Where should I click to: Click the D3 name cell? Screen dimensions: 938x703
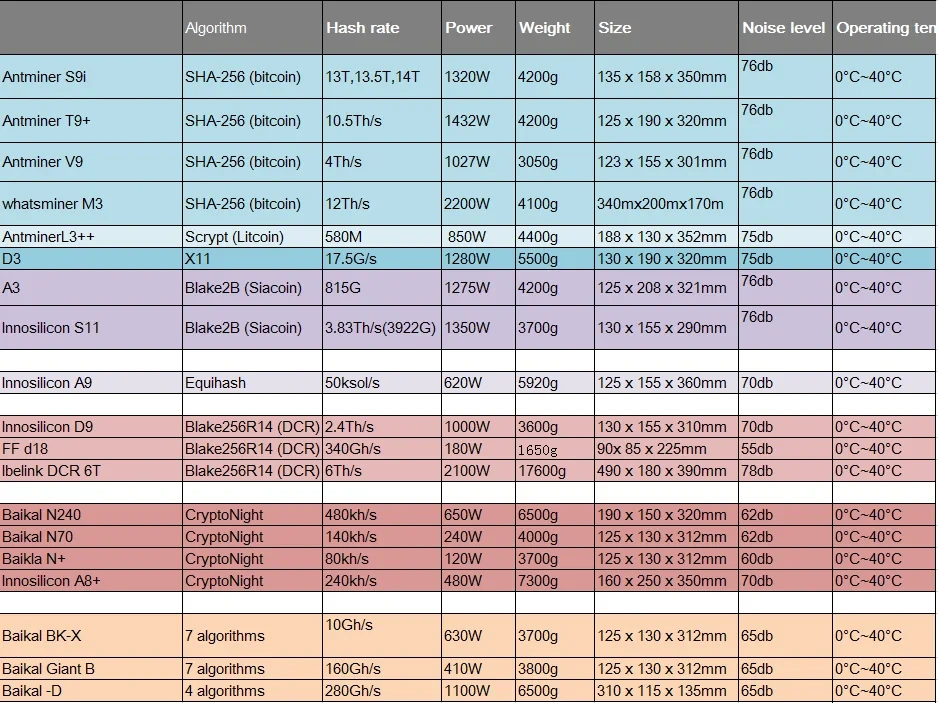[x=91, y=259]
